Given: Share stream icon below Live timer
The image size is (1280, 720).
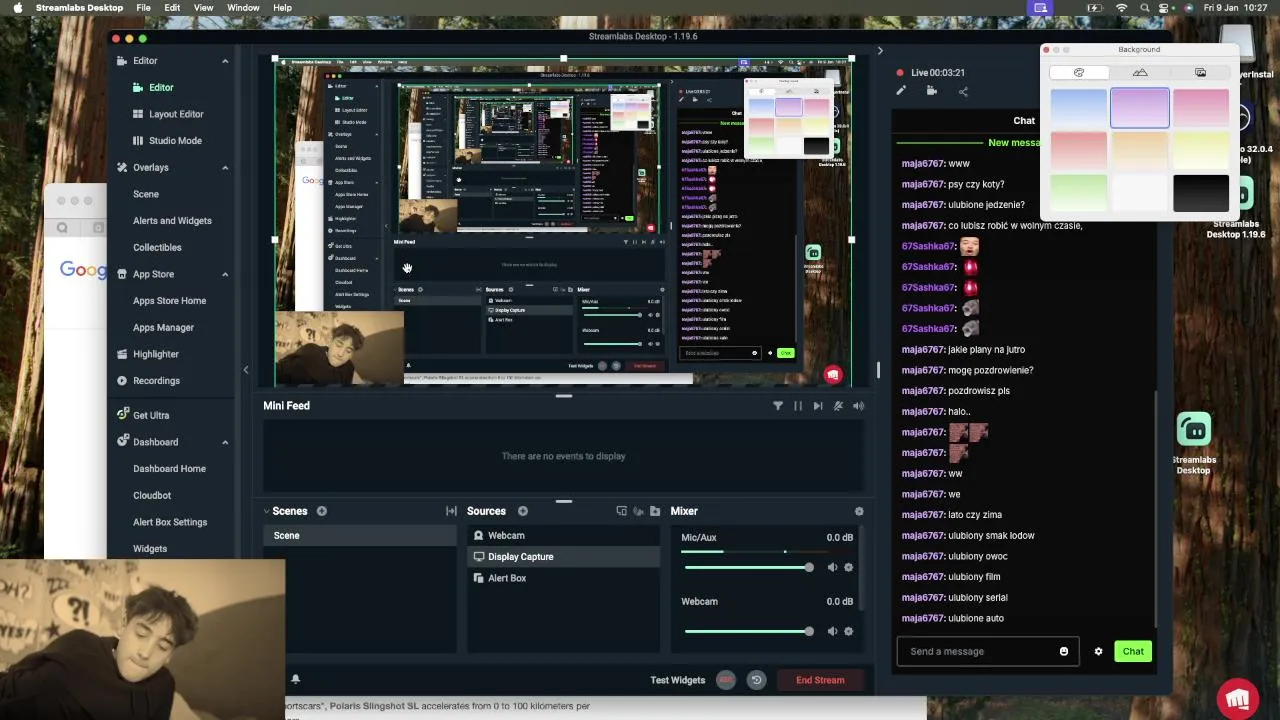Looking at the screenshot, I should (x=963, y=91).
